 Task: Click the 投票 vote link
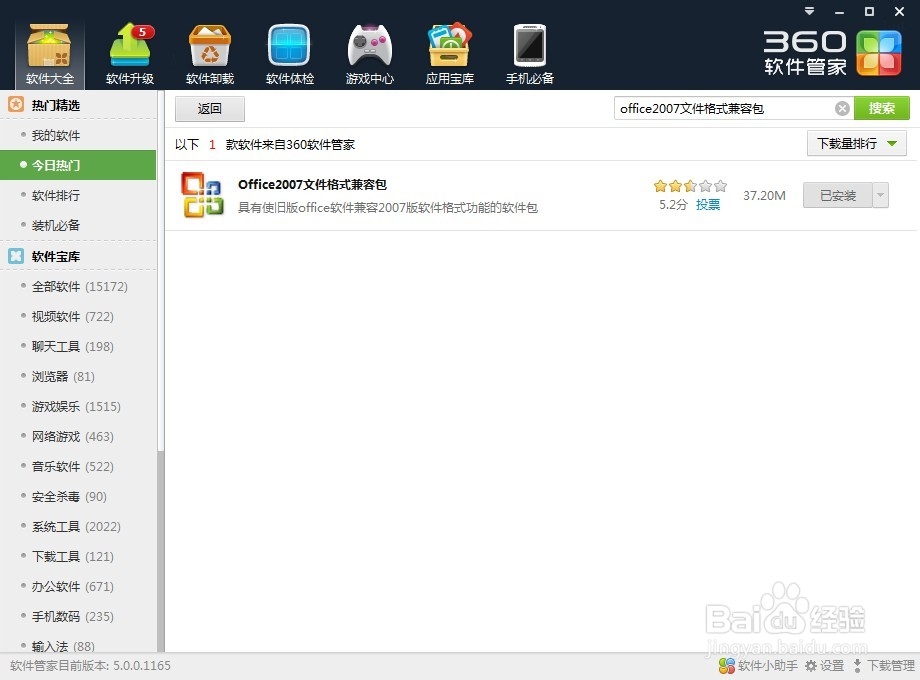pos(708,204)
